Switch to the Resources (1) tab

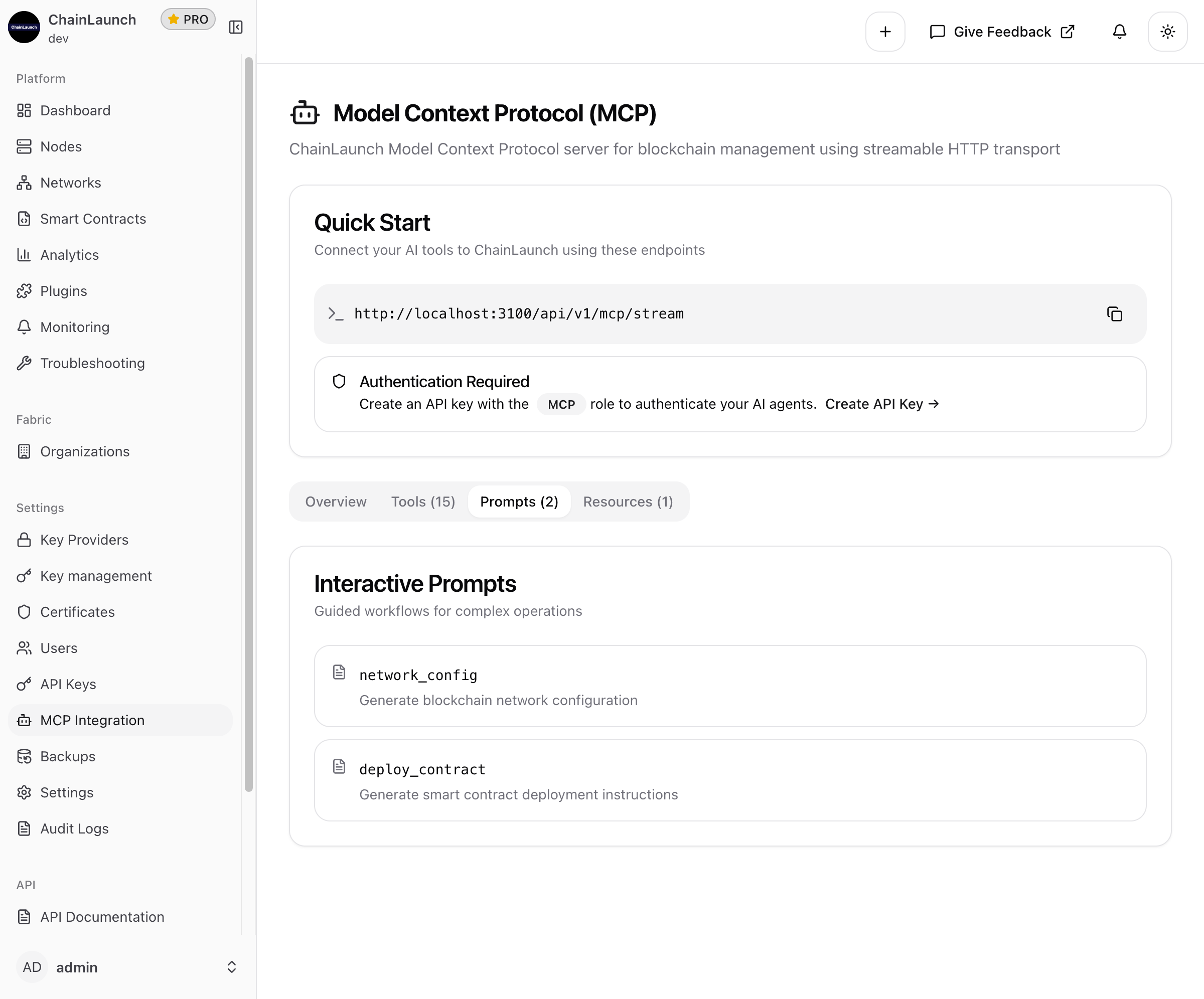tap(628, 502)
